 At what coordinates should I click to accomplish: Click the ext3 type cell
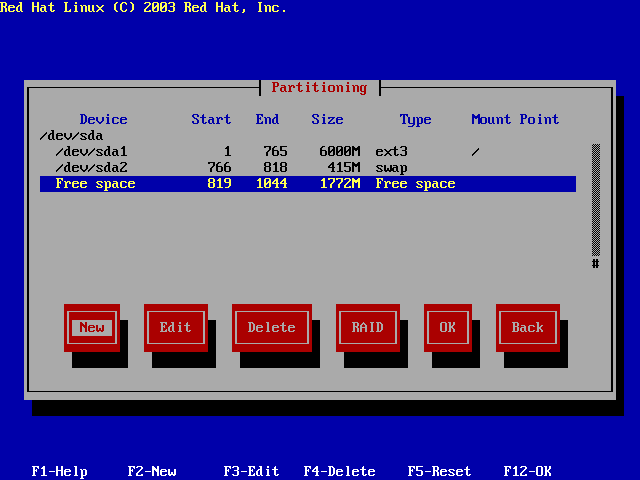coord(391,151)
